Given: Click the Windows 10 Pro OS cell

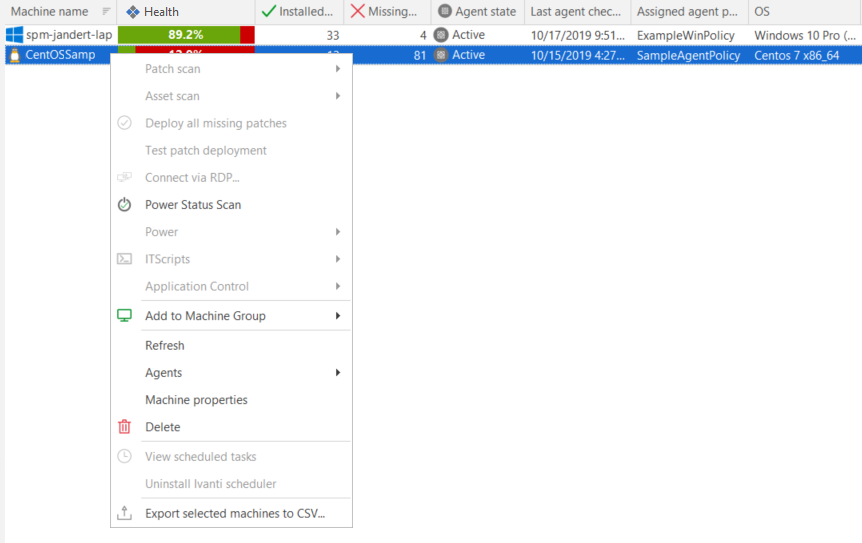Looking at the screenshot, I should tap(805, 35).
